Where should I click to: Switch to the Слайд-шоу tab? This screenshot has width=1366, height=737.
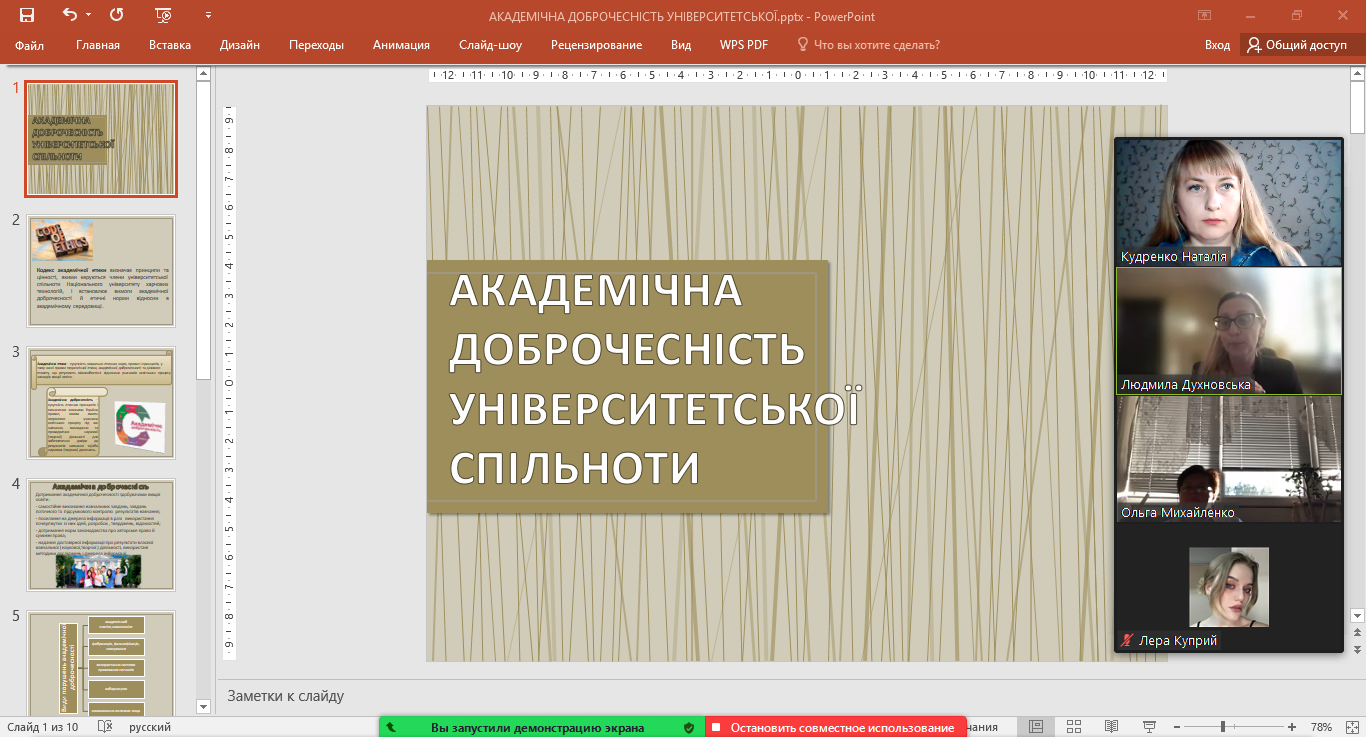coord(490,45)
